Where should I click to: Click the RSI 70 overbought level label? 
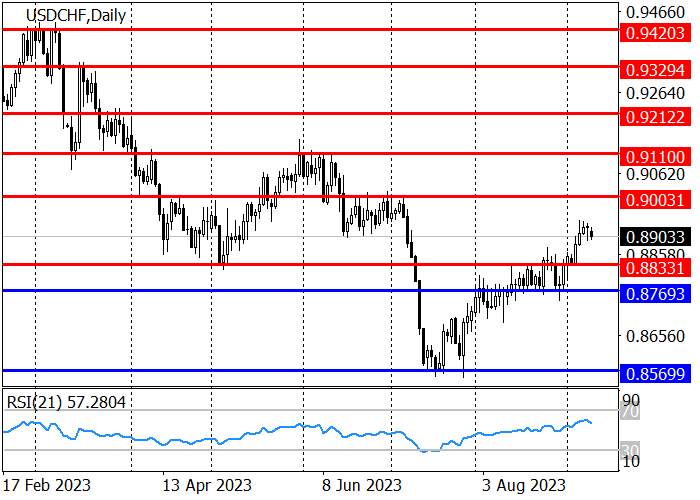click(x=631, y=411)
